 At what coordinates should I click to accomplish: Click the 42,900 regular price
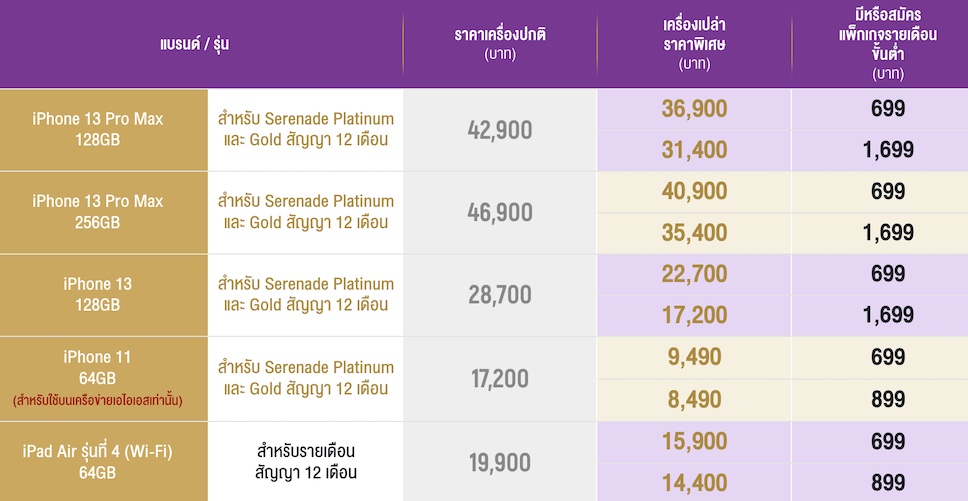click(500, 130)
